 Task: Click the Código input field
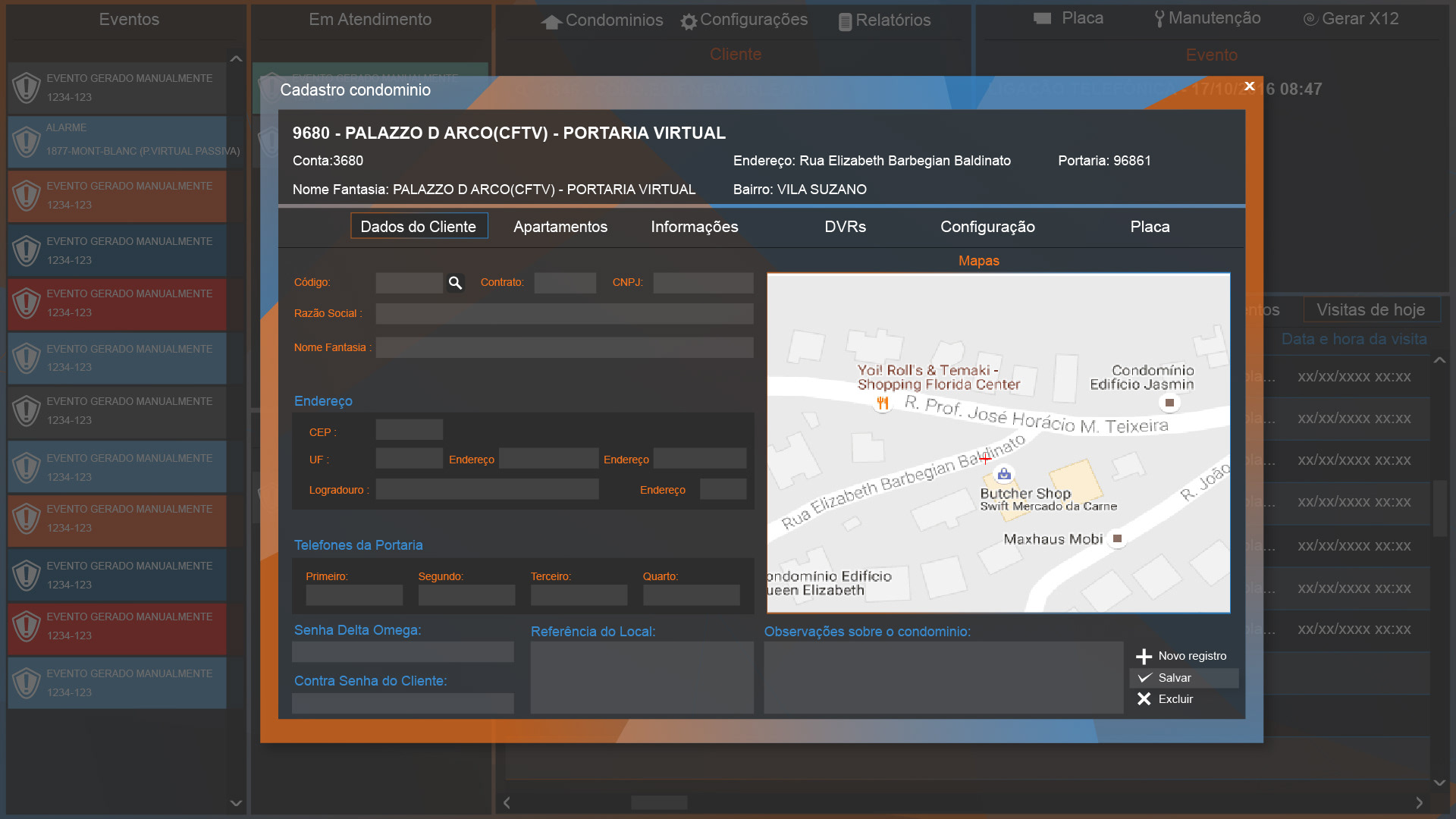pos(409,283)
